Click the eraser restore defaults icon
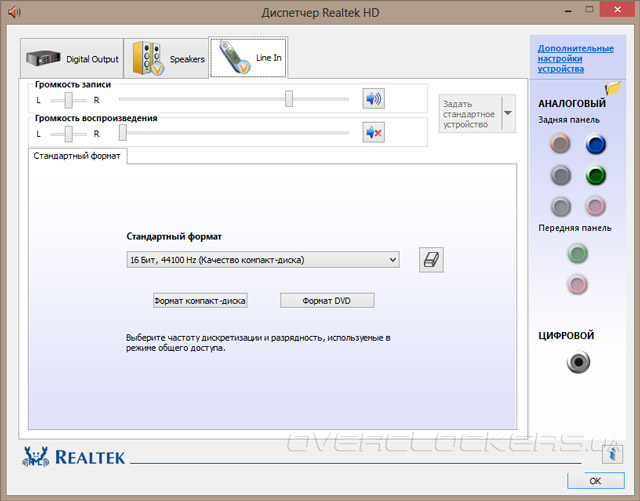This screenshot has height=501, width=640. (x=431, y=260)
